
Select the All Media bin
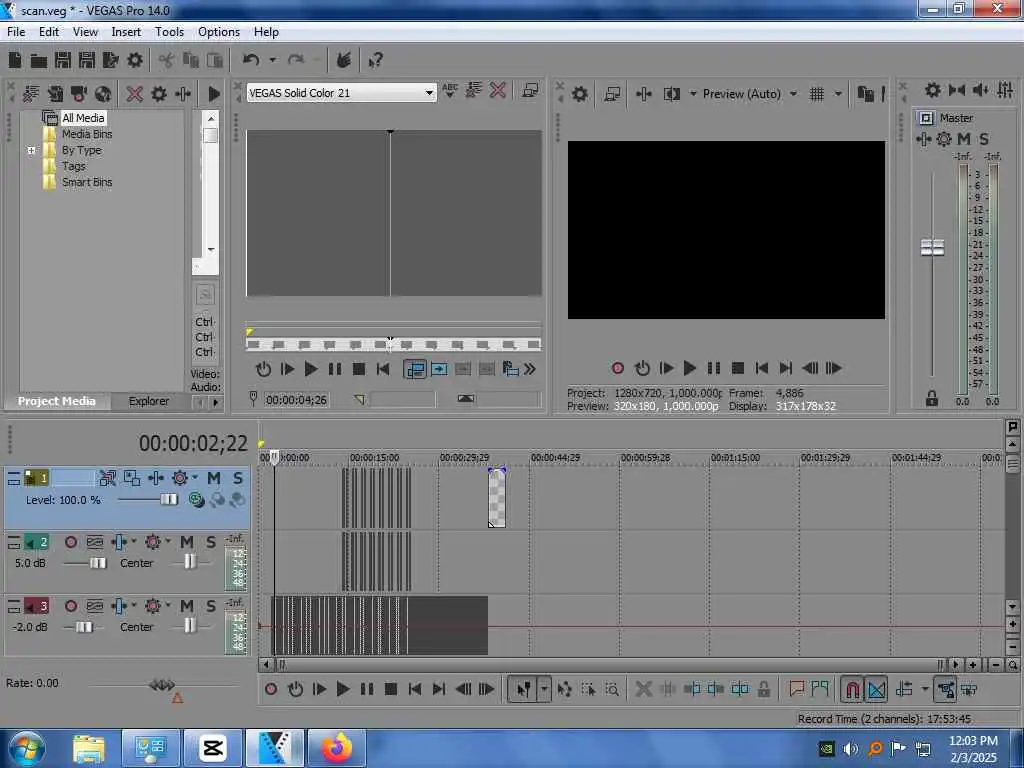tap(83, 118)
